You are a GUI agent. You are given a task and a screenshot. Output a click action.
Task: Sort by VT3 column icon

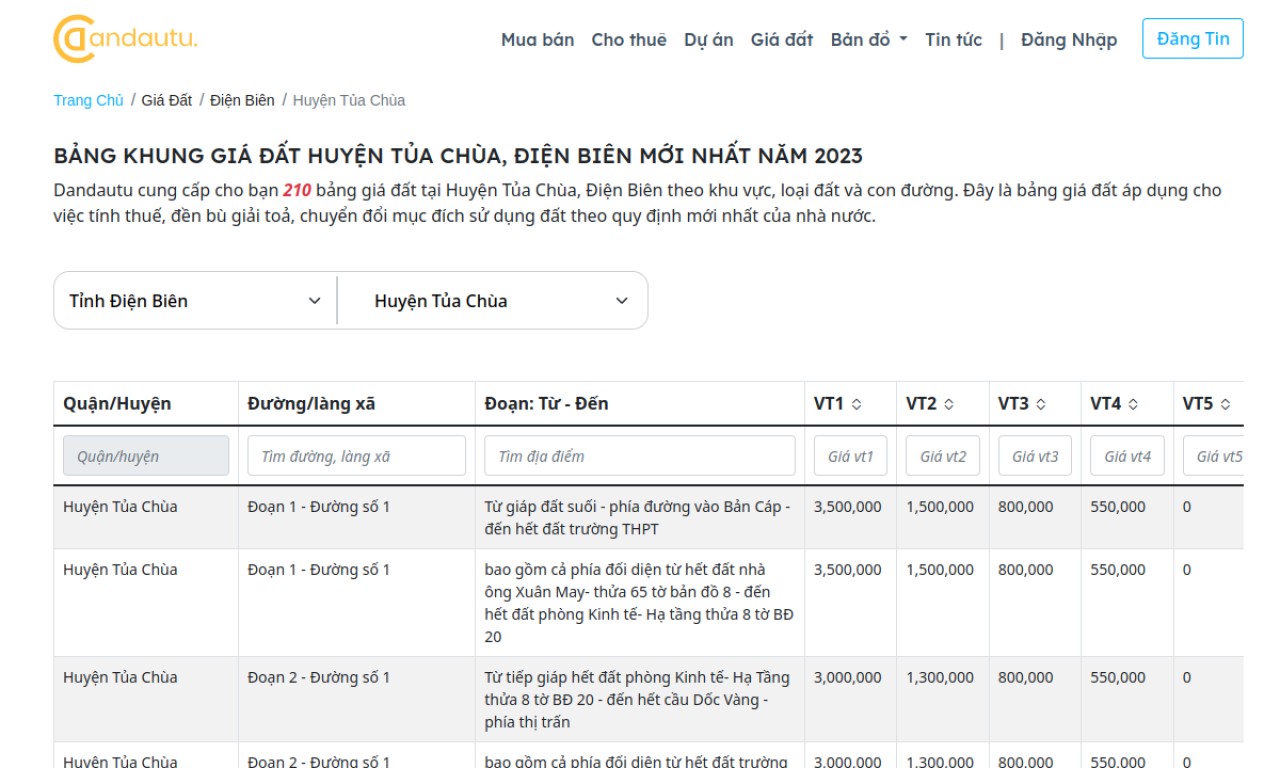1041,404
